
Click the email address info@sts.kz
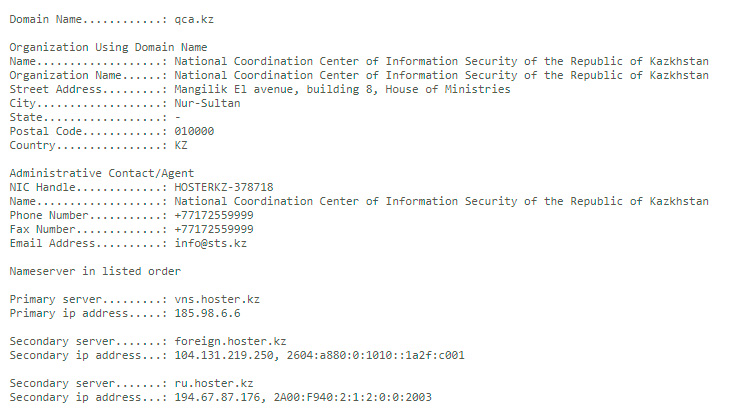pyautogui.click(x=211, y=243)
